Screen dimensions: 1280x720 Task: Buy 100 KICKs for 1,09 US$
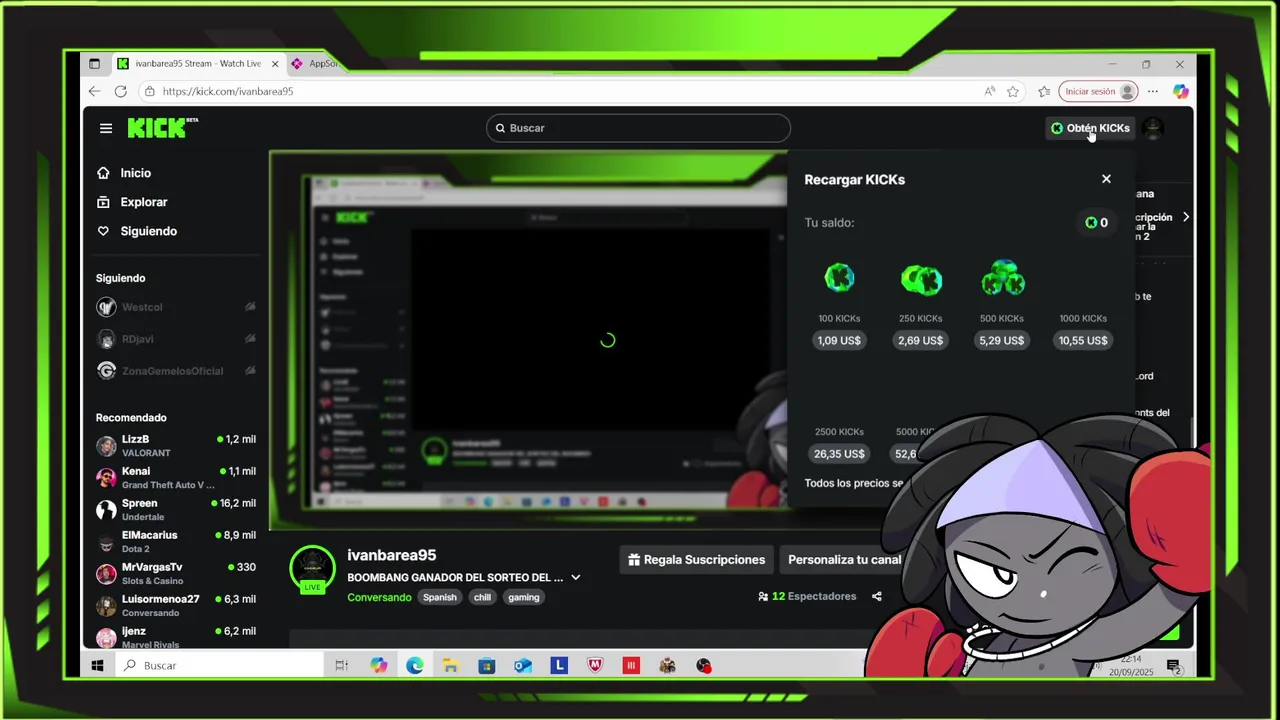point(839,340)
